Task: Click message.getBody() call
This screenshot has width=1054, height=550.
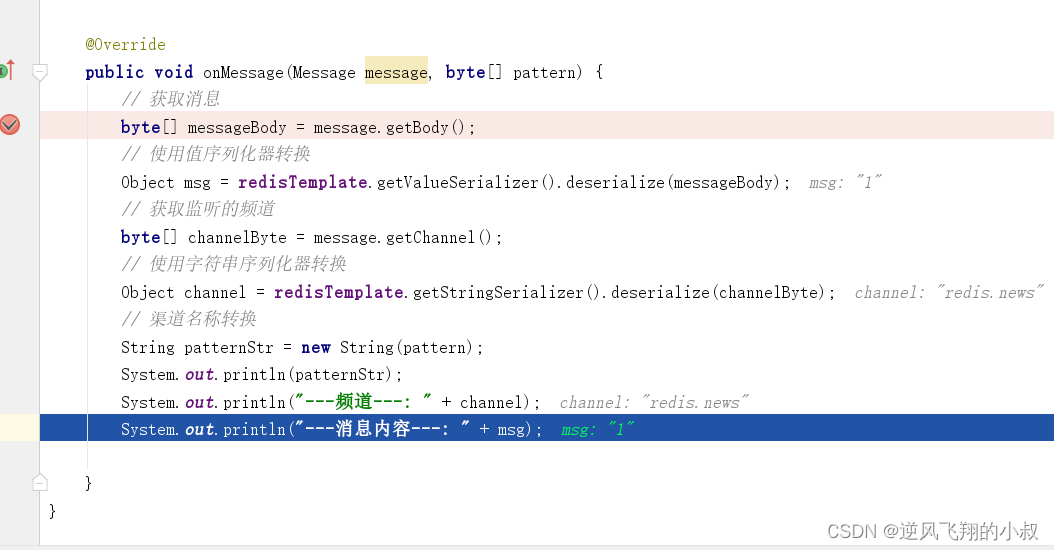Action: coord(389,128)
